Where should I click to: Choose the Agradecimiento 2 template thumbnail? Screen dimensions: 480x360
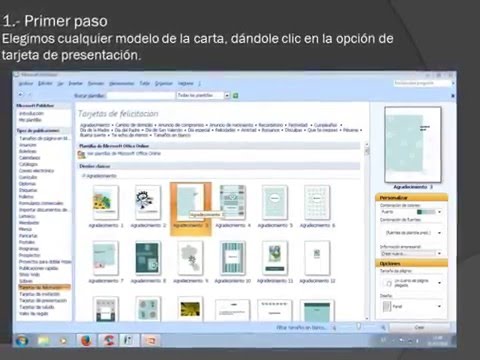[x=148, y=202]
